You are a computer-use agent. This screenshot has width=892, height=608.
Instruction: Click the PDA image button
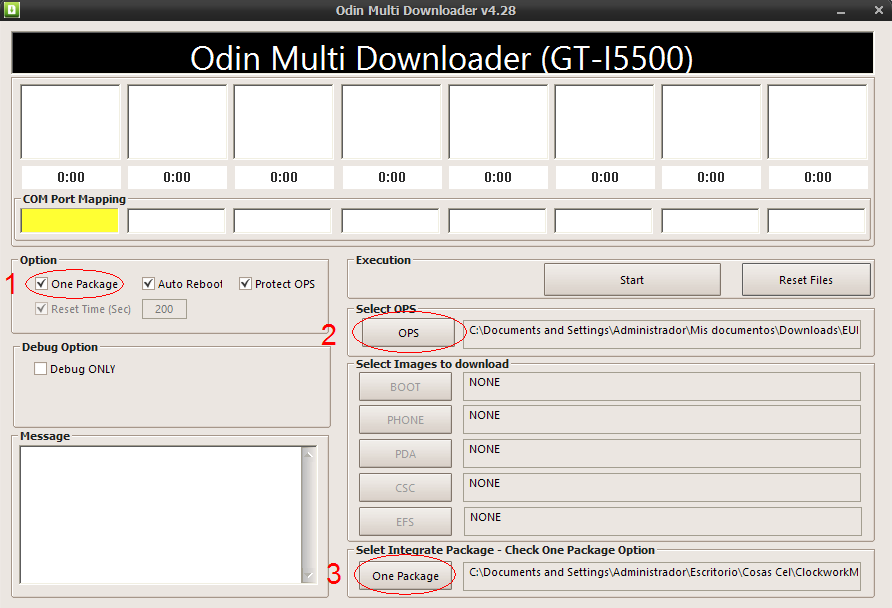pyautogui.click(x=404, y=453)
